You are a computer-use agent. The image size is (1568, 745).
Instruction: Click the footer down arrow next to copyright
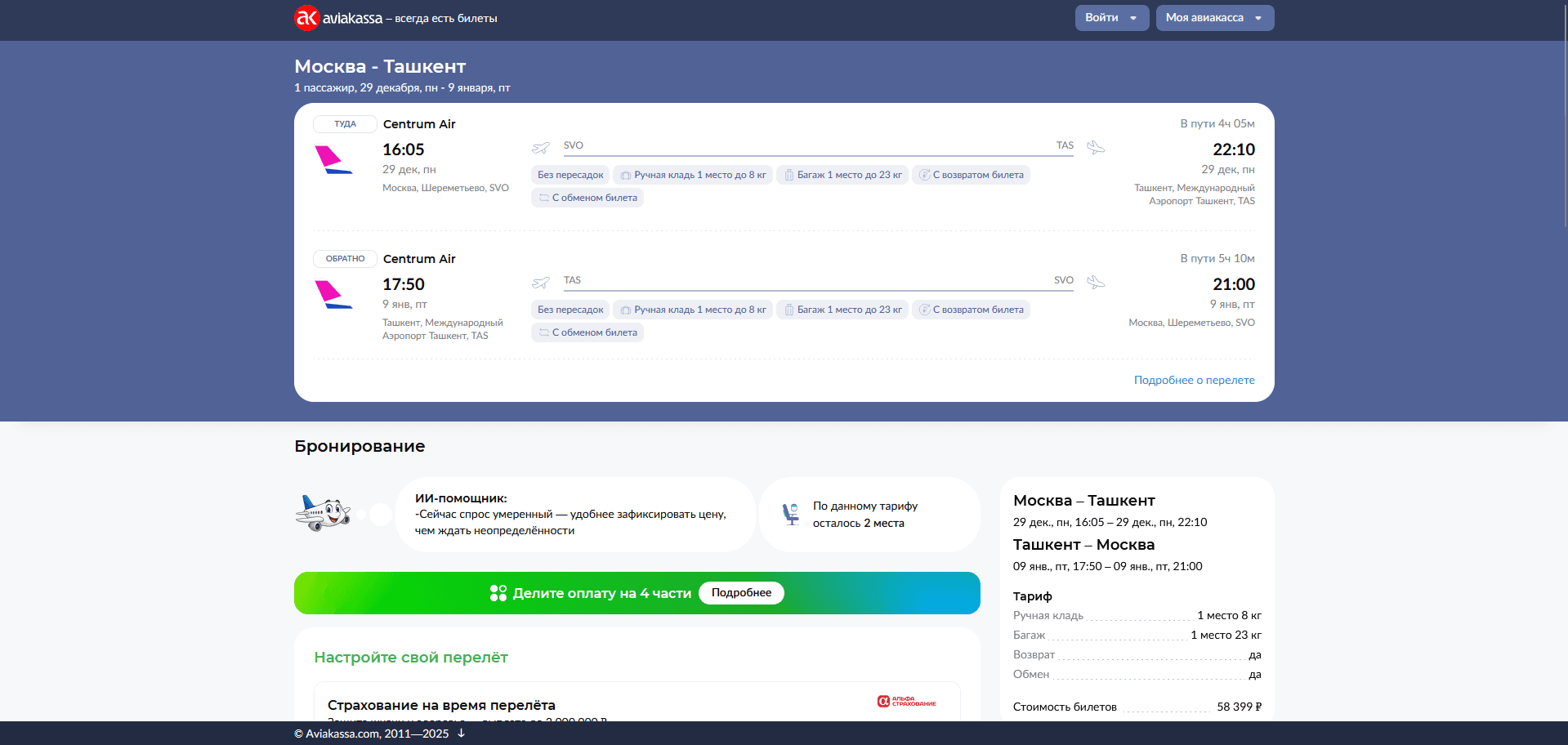(x=461, y=734)
